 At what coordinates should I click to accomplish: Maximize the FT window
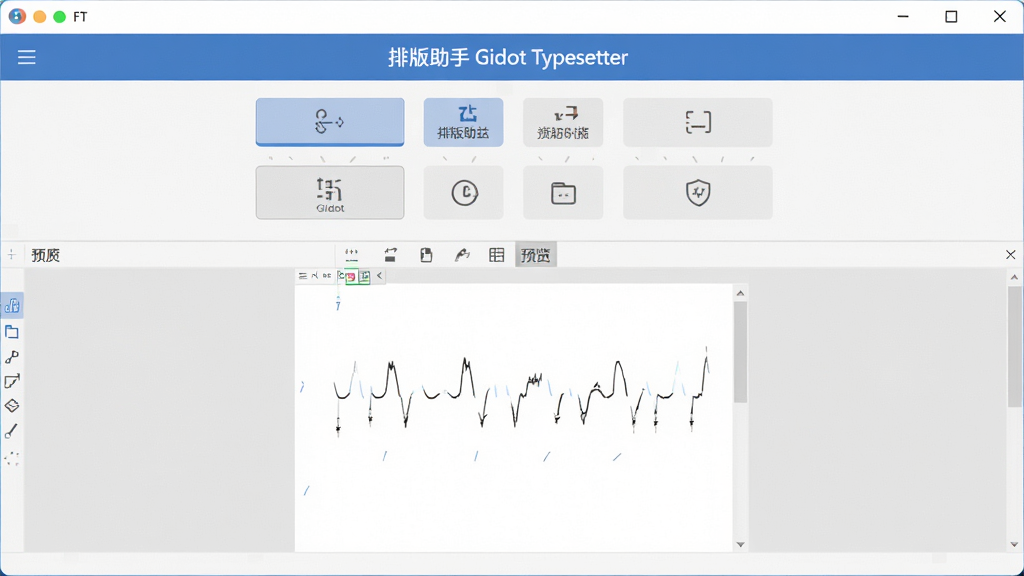pos(952,16)
